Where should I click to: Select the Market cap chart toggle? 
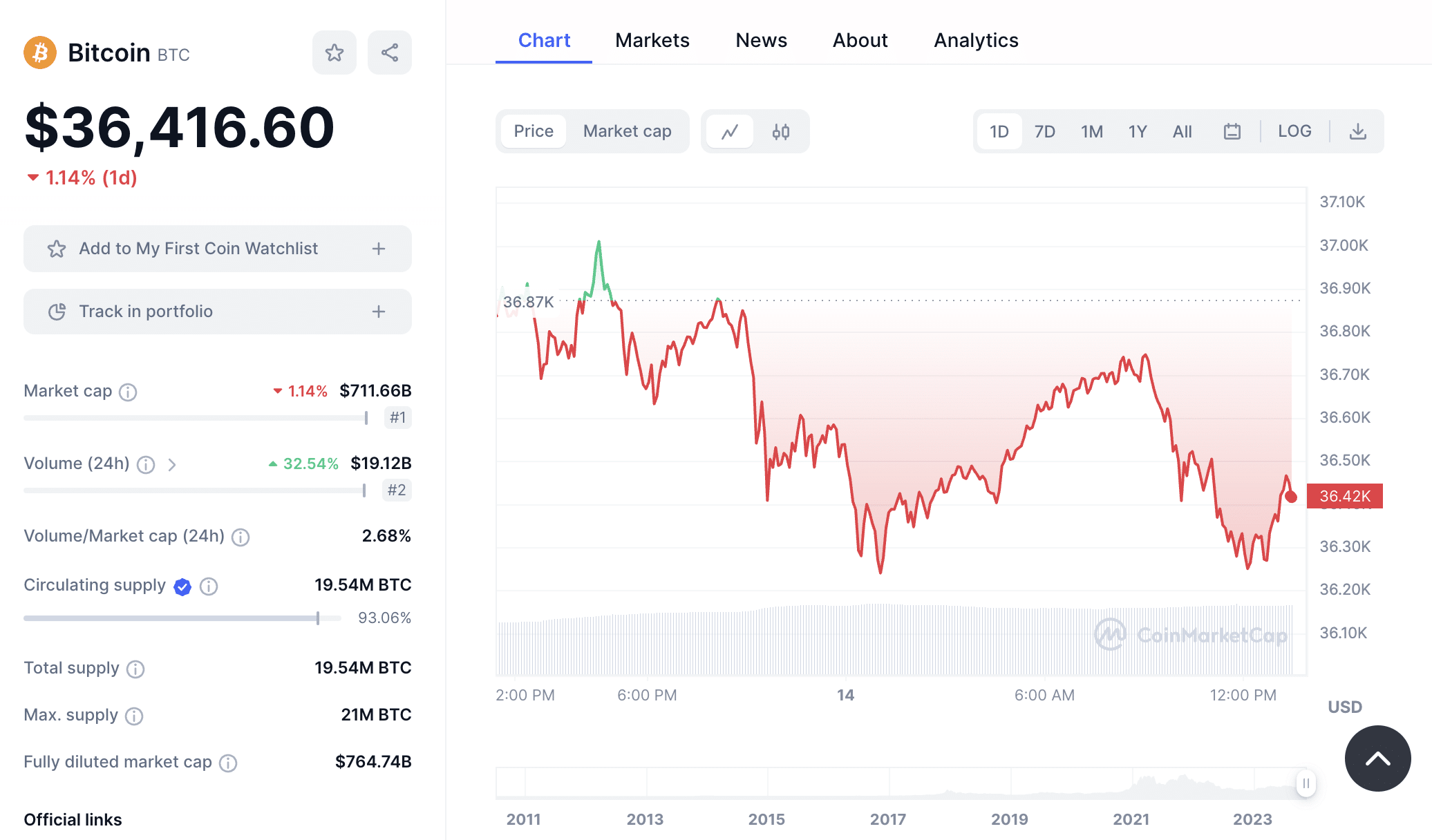[x=628, y=131]
